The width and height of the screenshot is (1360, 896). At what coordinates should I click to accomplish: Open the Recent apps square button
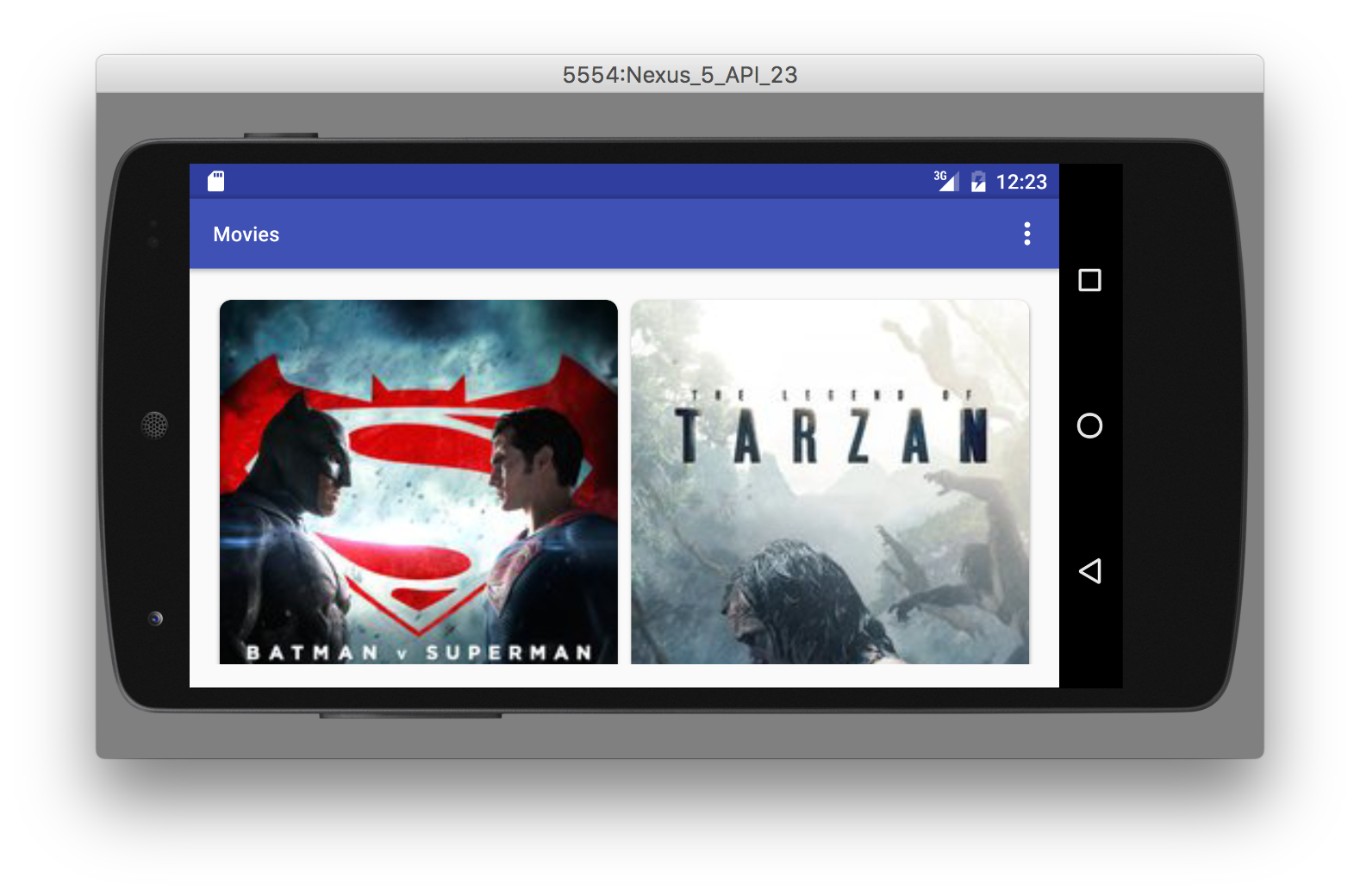[1089, 280]
